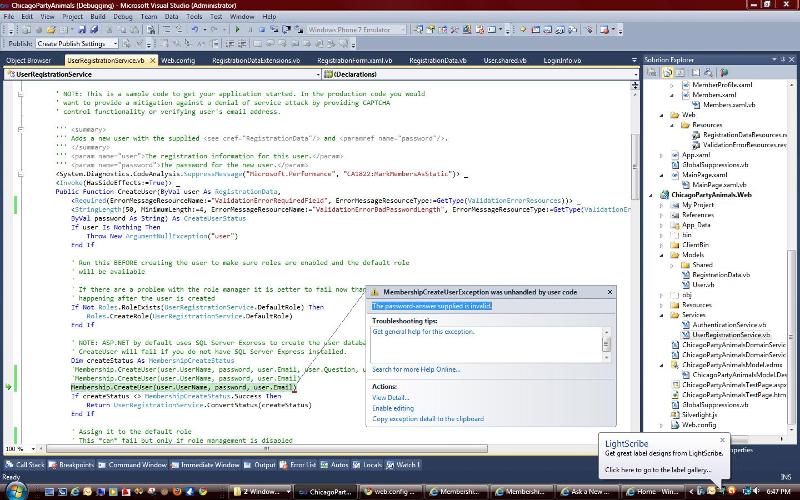800x500 pixels.
Task: Collapse the ChicagoPartyAnimals.Web project node
Action: (x=652, y=195)
